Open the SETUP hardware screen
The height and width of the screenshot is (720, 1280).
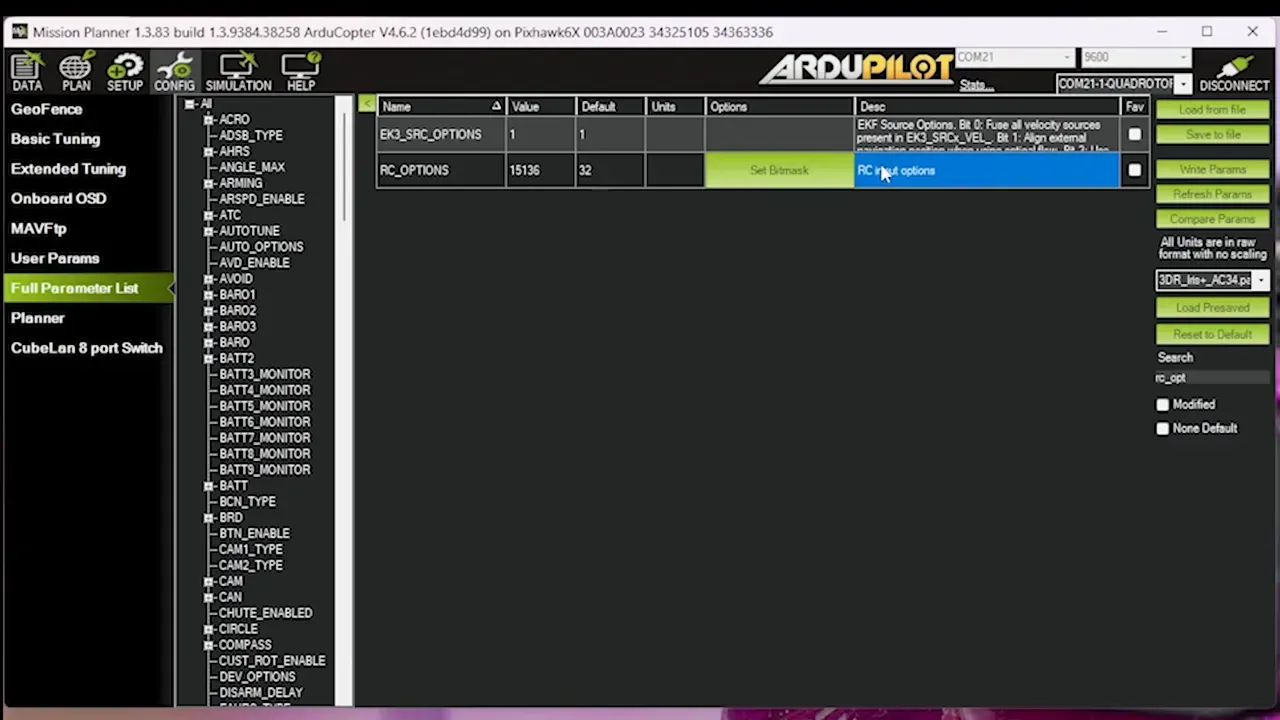[x=125, y=71]
